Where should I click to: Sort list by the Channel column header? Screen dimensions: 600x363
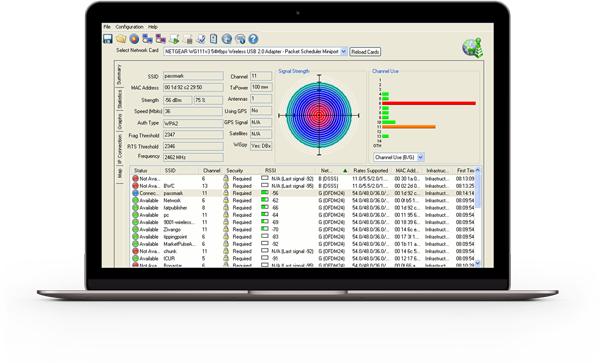211,171
